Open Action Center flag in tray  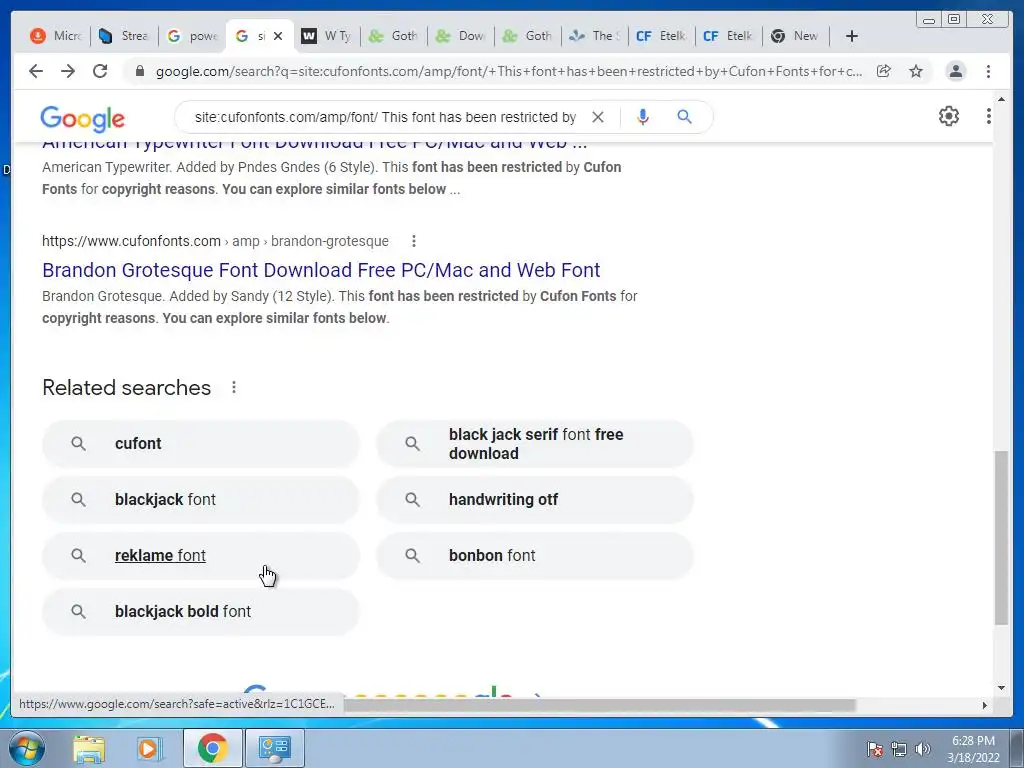point(874,749)
